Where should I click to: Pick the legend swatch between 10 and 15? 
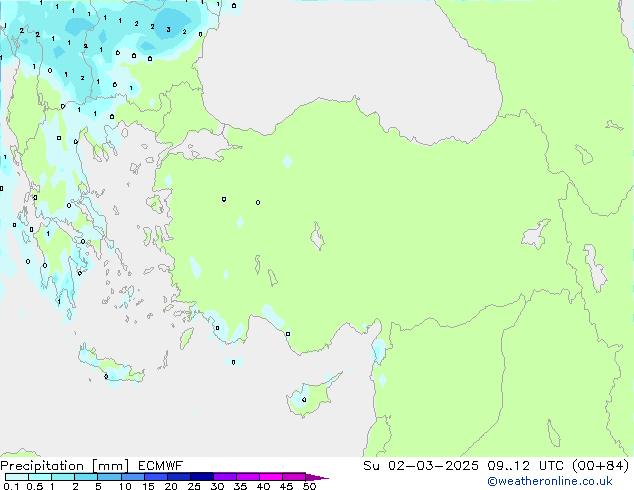coord(133,477)
